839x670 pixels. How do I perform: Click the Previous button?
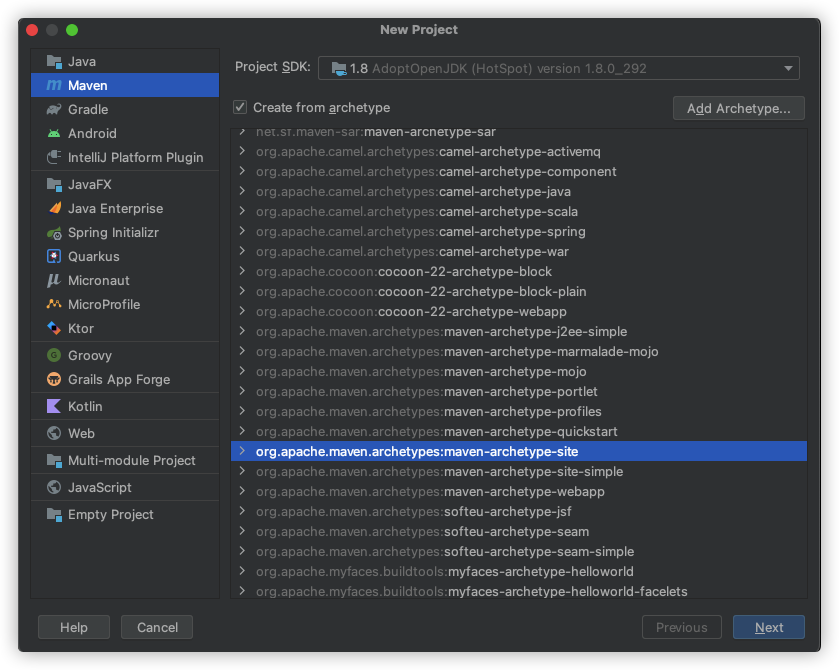(x=682, y=627)
